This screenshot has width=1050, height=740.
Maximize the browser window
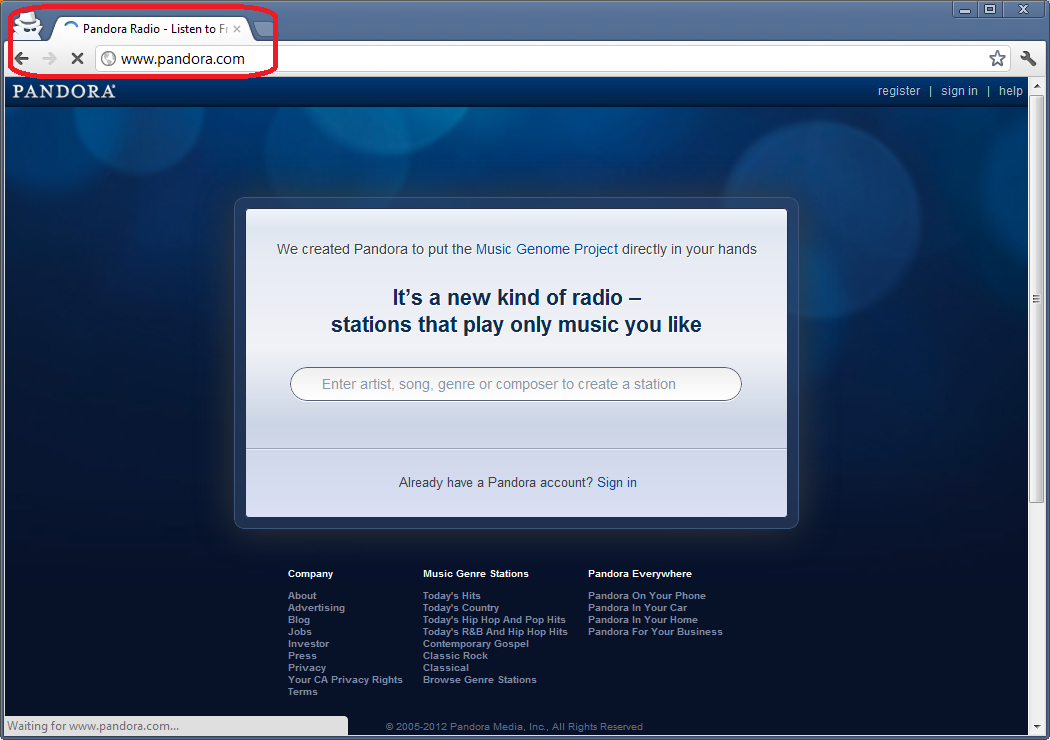point(990,9)
